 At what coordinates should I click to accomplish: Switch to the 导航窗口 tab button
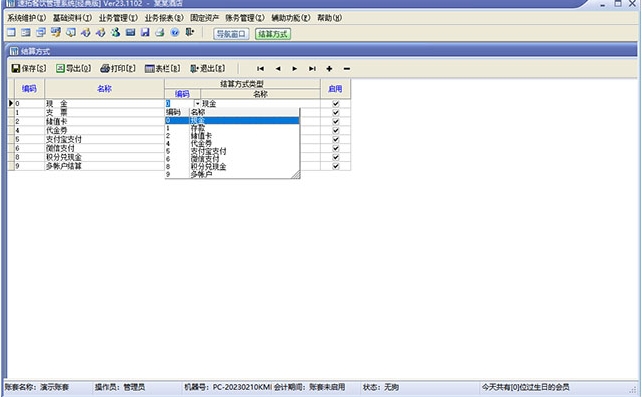pyautogui.click(x=231, y=34)
